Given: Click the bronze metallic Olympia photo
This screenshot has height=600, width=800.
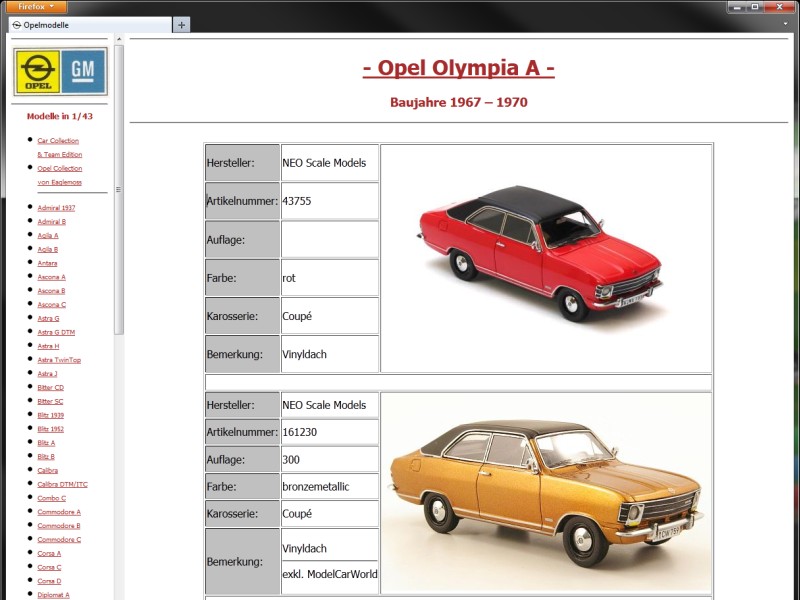Looking at the screenshot, I should [x=545, y=492].
